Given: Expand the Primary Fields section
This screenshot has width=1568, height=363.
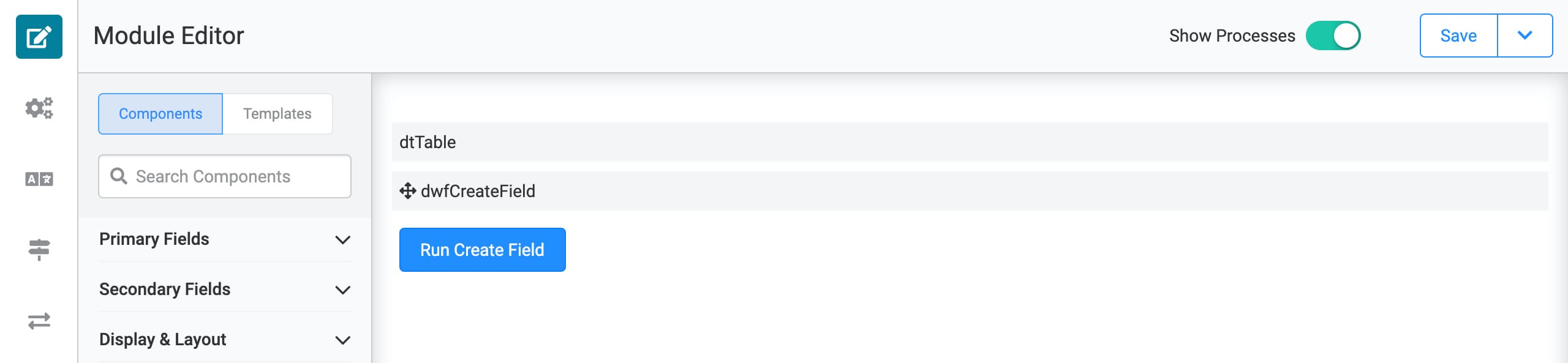Looking at the screenshot, I should [225, 239].
